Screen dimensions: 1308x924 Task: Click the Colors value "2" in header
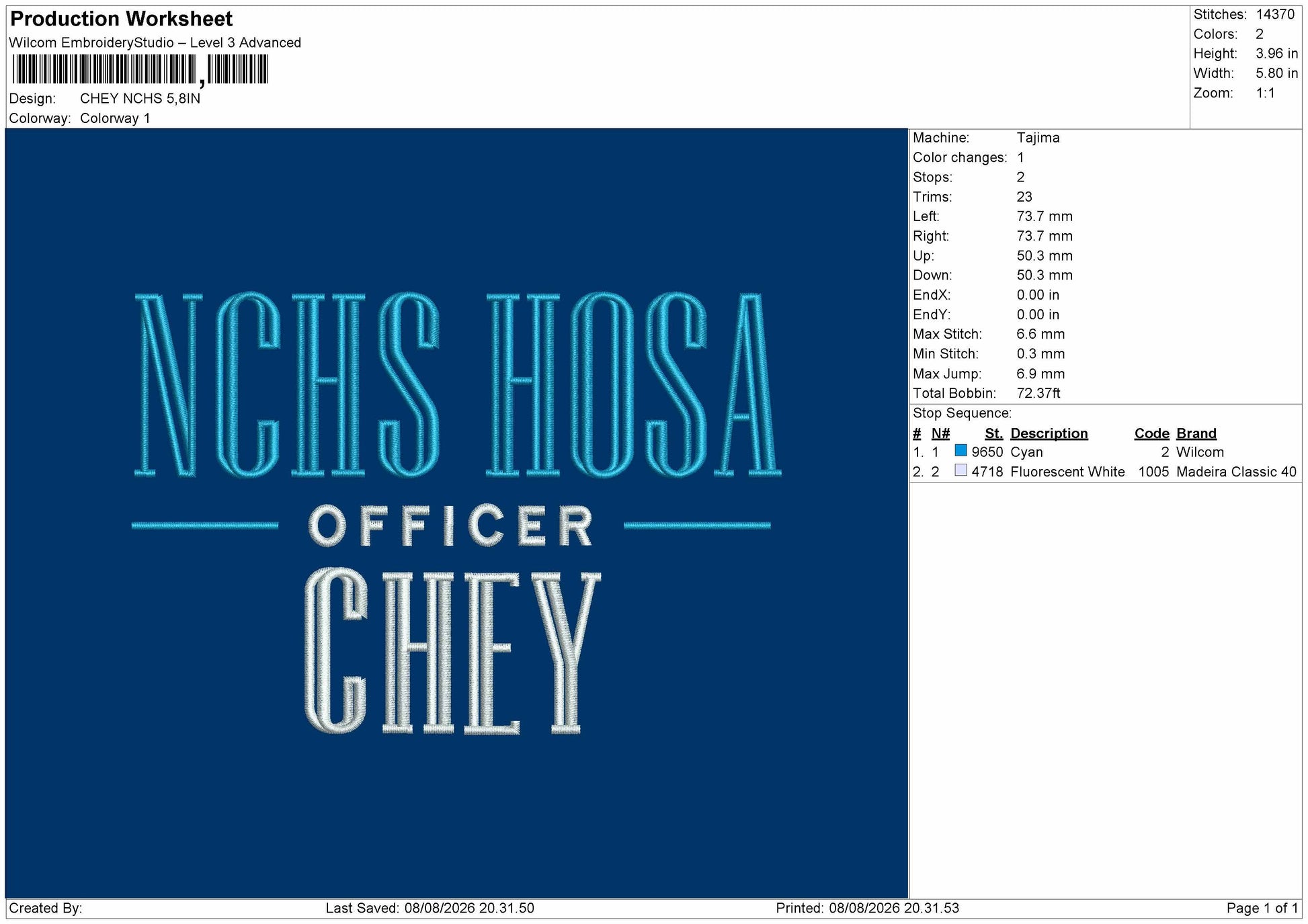pyautogui.click(x=1260, y=34)
